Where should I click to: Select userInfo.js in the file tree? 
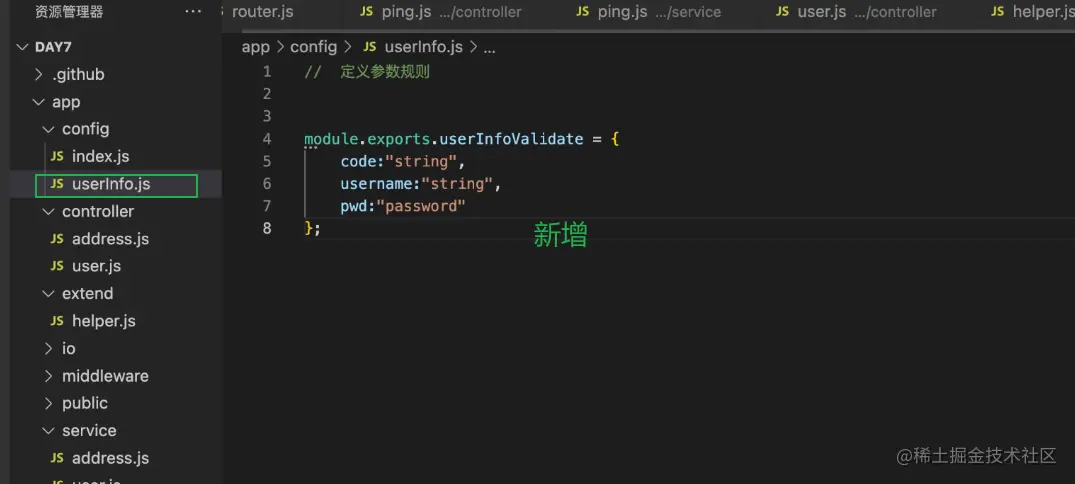pyautogui.click(x=111, y=184)
